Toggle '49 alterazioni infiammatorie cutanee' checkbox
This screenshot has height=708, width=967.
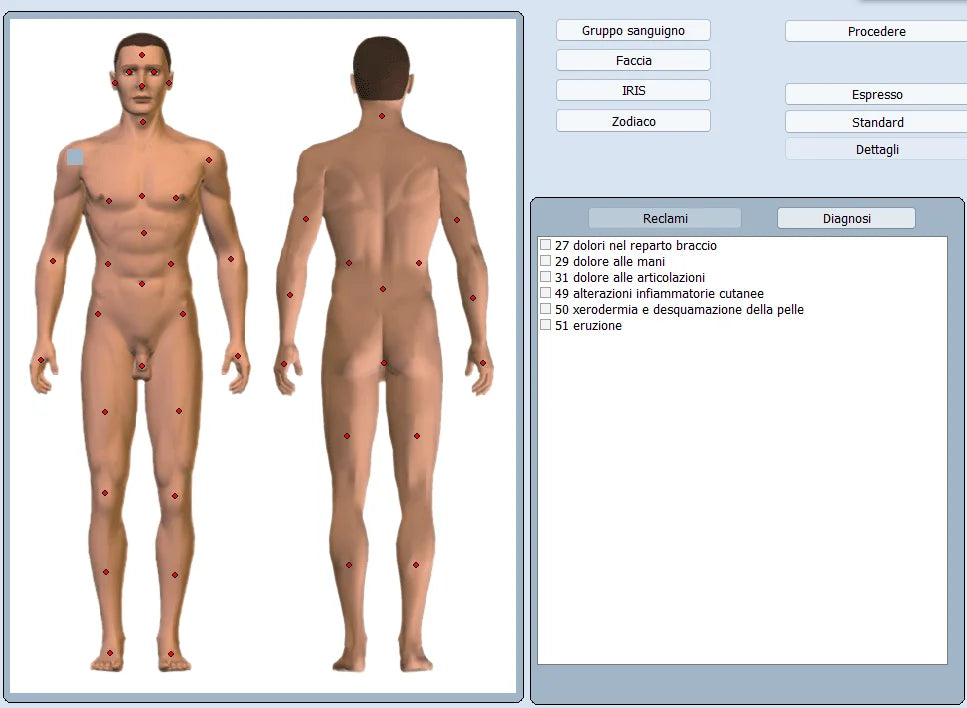coord(546,293)
